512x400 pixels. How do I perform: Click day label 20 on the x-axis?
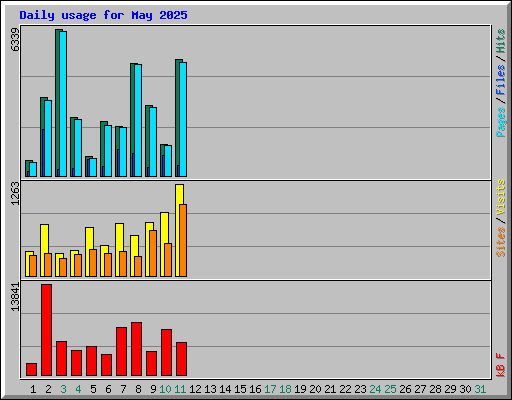point(315,389)
